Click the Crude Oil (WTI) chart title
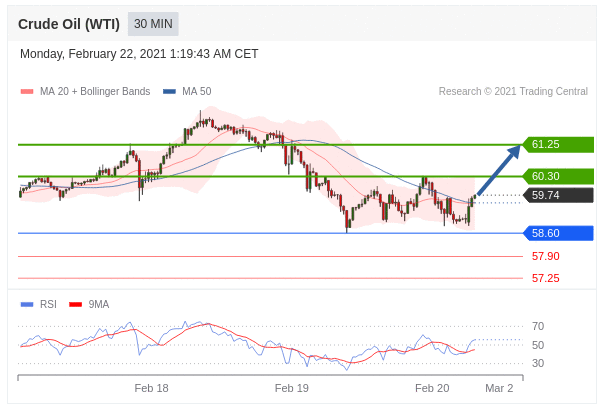The width and height of the screenshot is (603, 408). (x=69, y=23)
